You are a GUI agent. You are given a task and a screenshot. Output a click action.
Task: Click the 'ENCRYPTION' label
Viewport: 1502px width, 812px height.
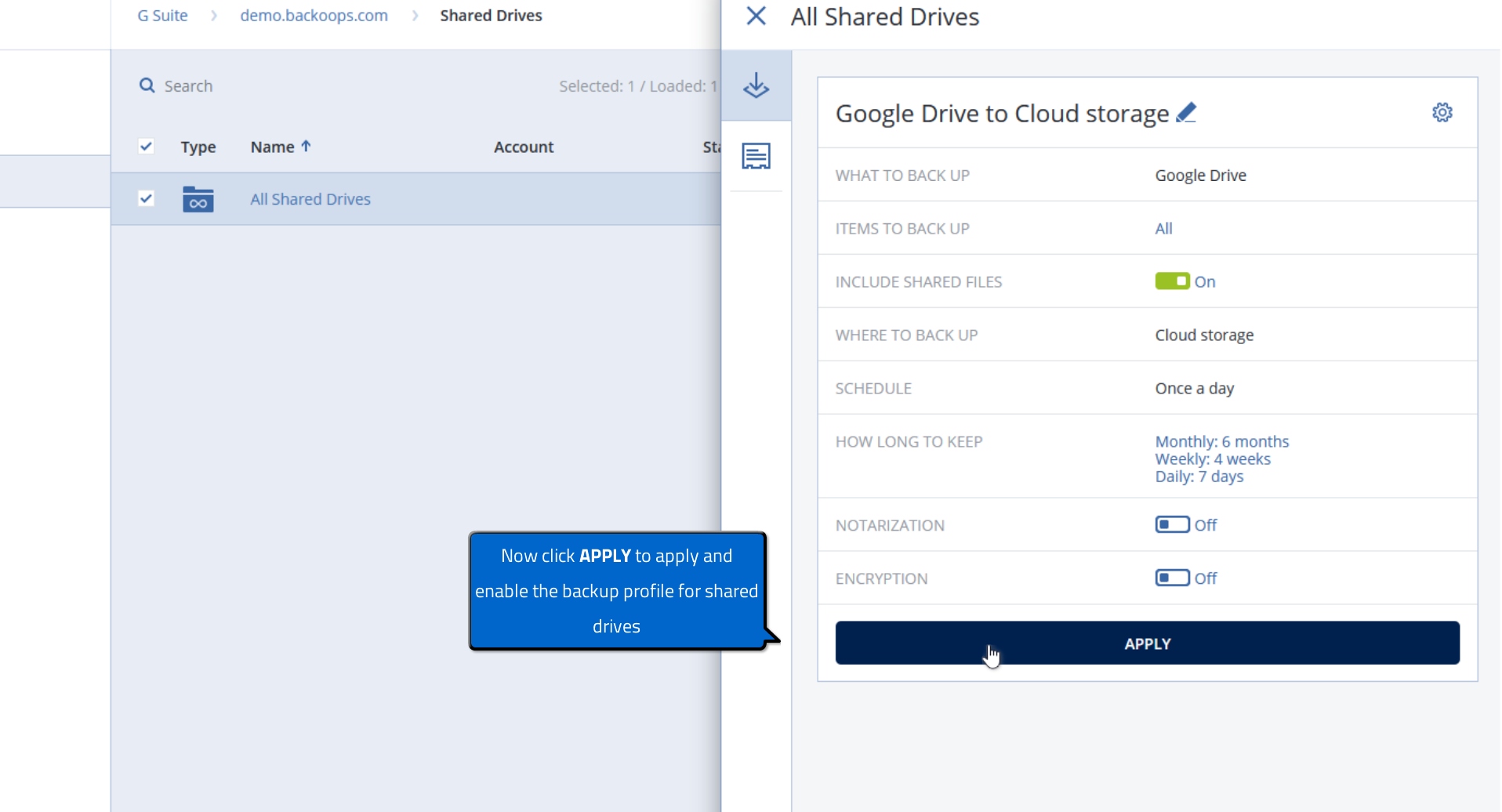coord(881,578)
